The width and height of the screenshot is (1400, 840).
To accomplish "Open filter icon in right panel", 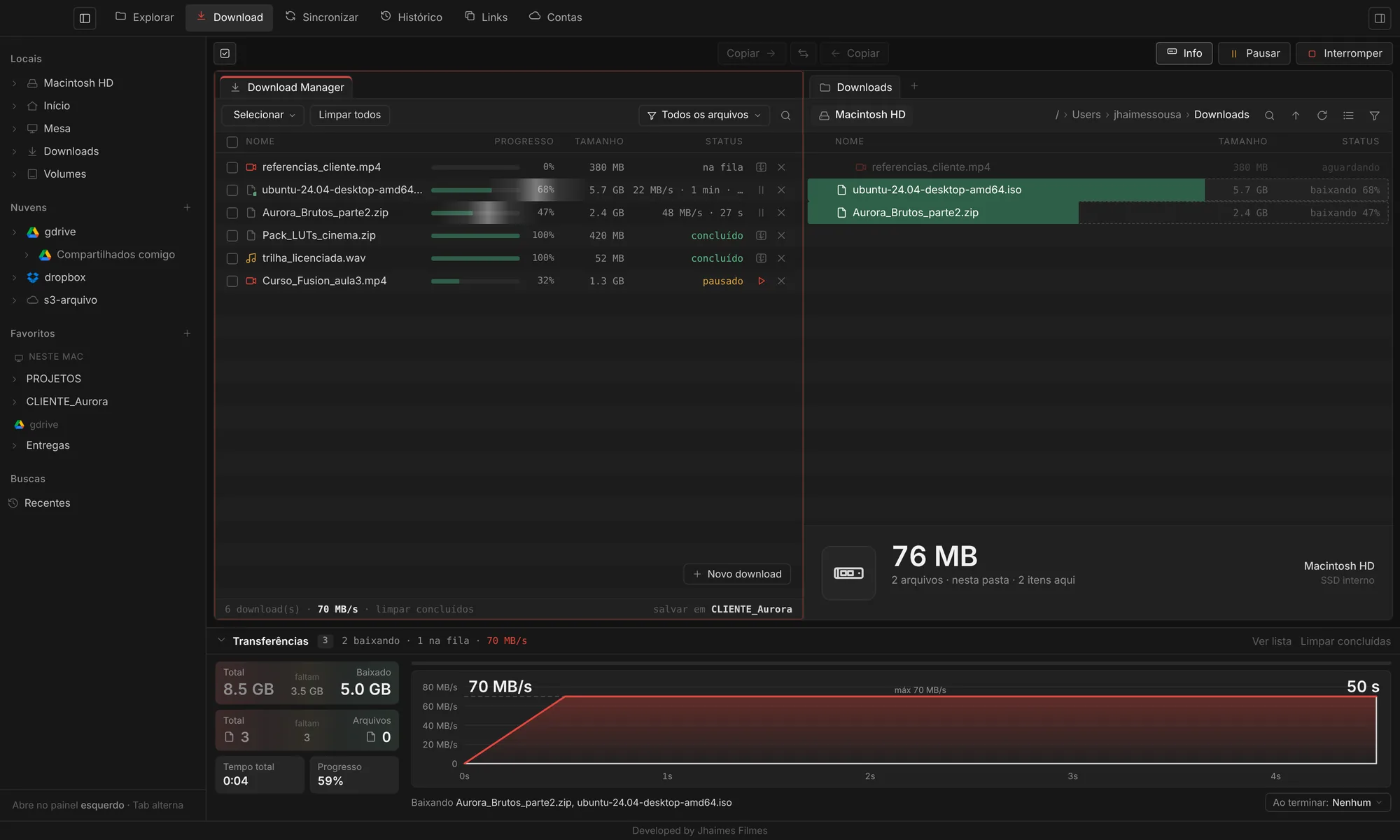I will (x=1374, y=115).
